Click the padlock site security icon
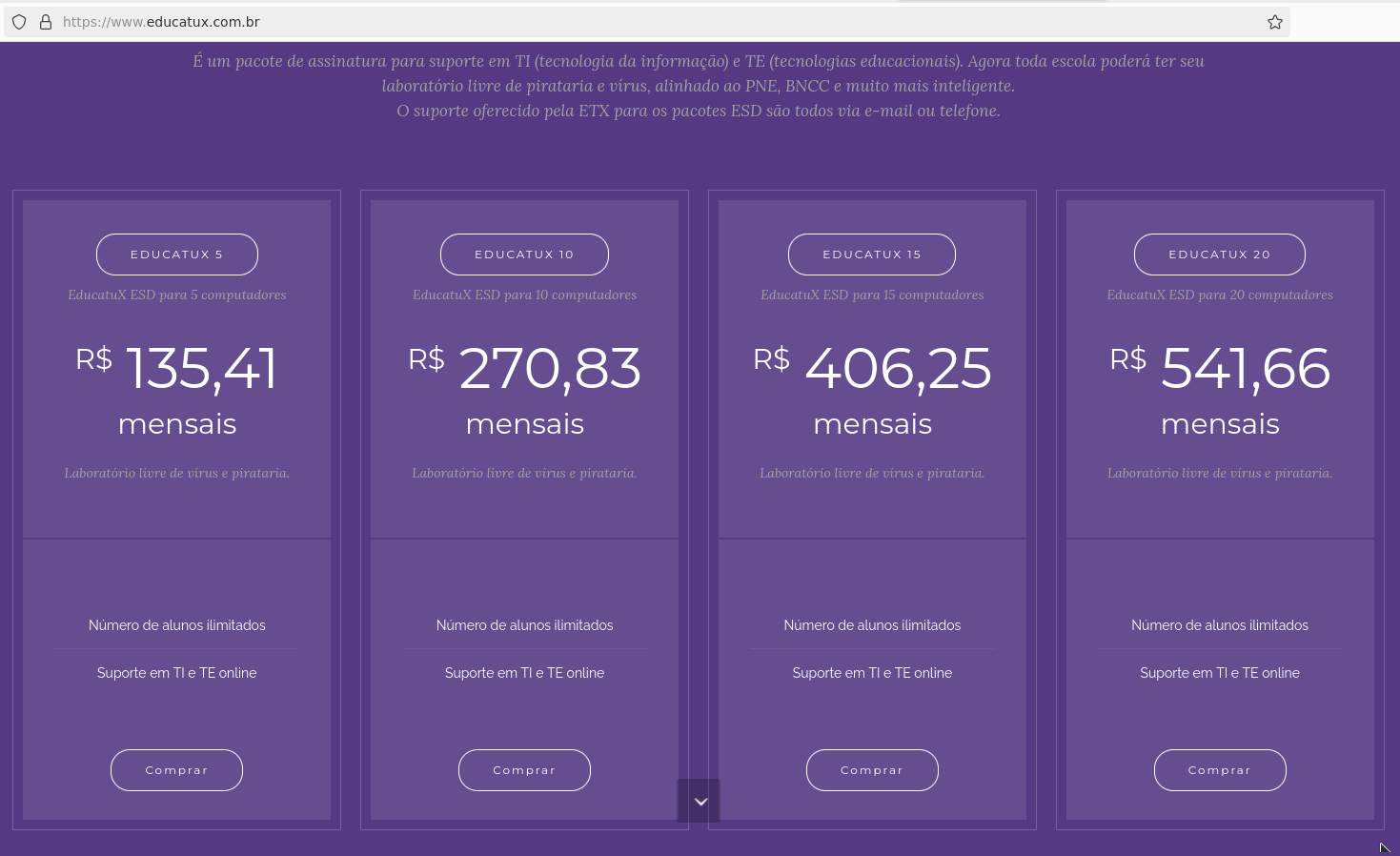 point(45,22)
